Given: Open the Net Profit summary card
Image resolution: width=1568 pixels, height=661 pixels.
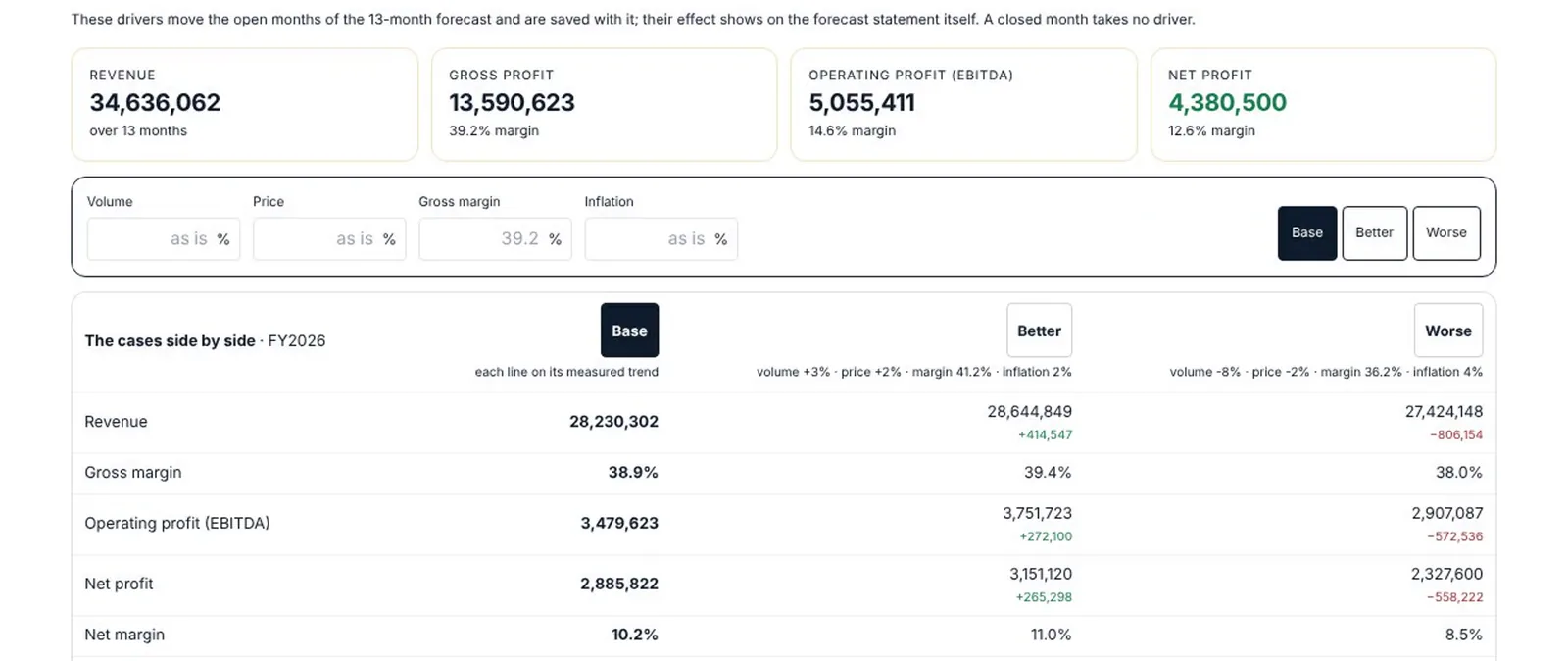Looking at the screenshot, I should pyautogui.click(x=1323, y=104).
